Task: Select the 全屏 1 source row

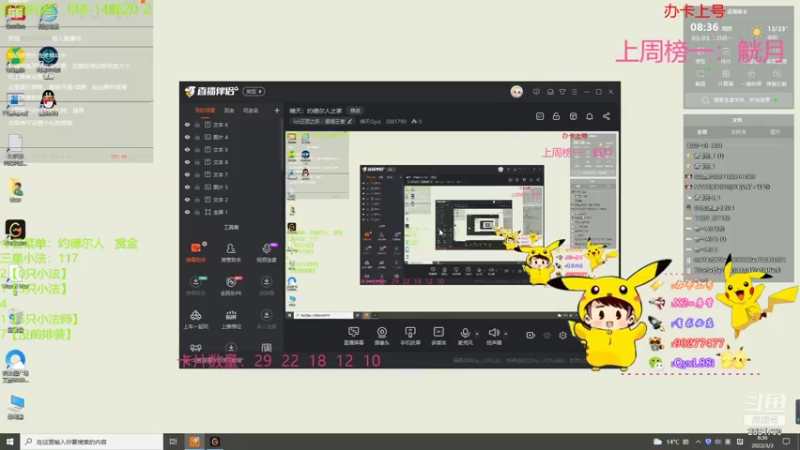Action: (230, 212)
